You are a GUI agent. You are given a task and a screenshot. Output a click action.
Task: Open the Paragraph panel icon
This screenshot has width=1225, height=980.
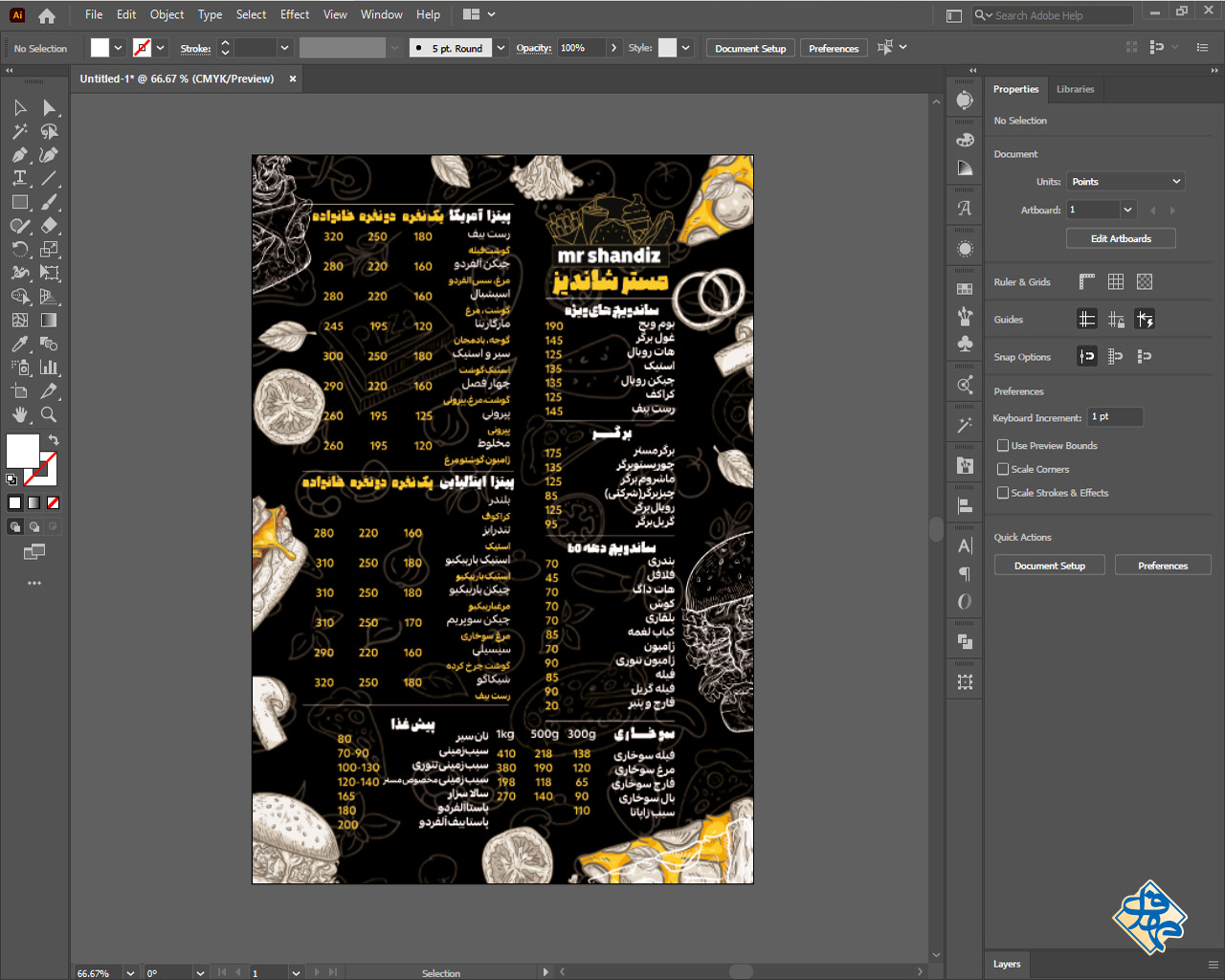coord(965,574)
